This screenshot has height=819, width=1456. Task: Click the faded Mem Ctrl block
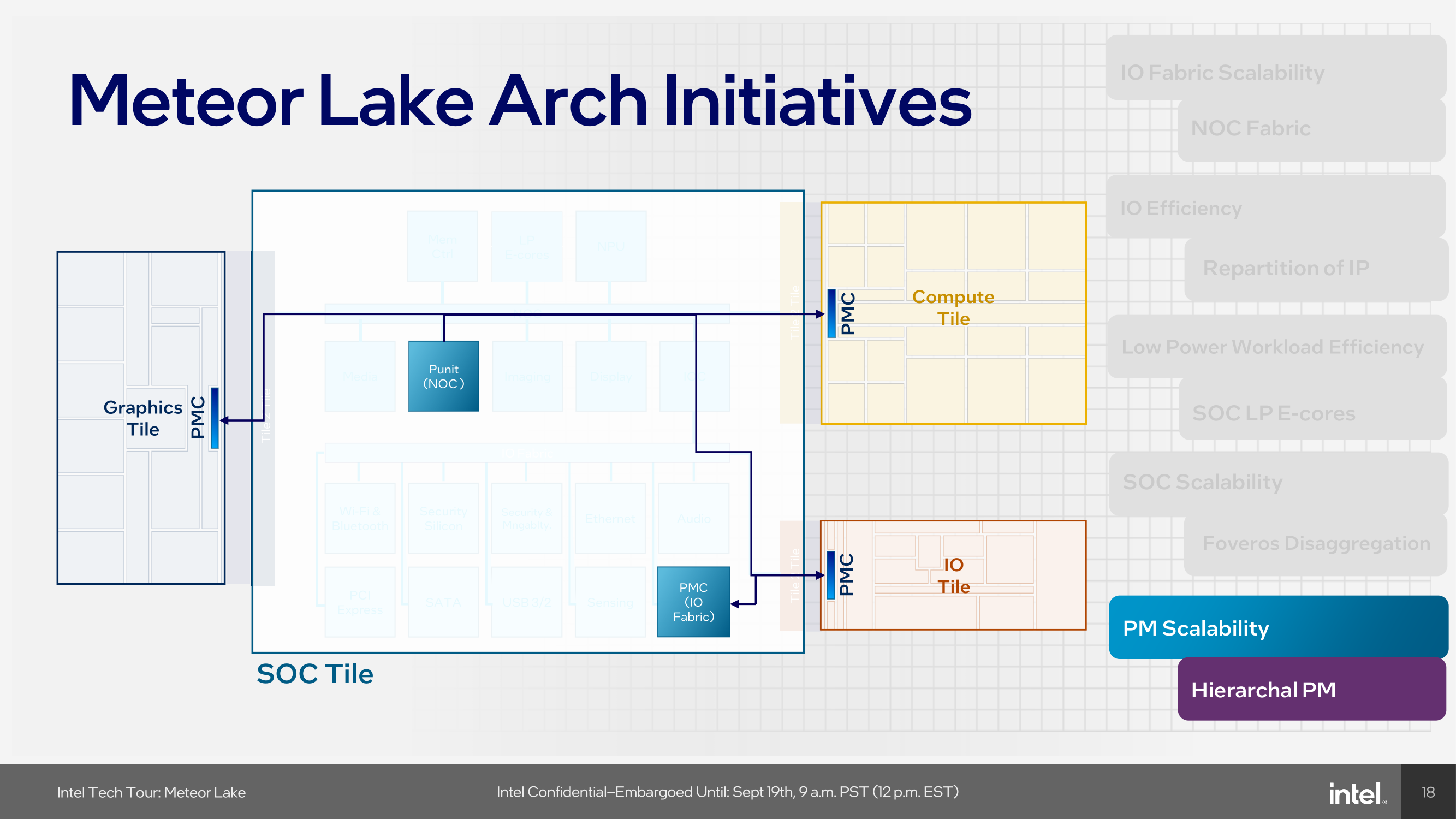coord(443,246)
